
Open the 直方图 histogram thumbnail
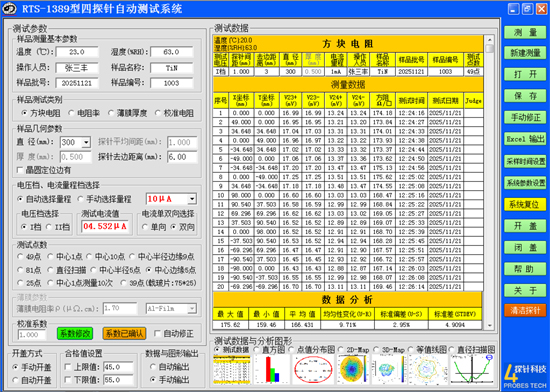pos(272,370)
